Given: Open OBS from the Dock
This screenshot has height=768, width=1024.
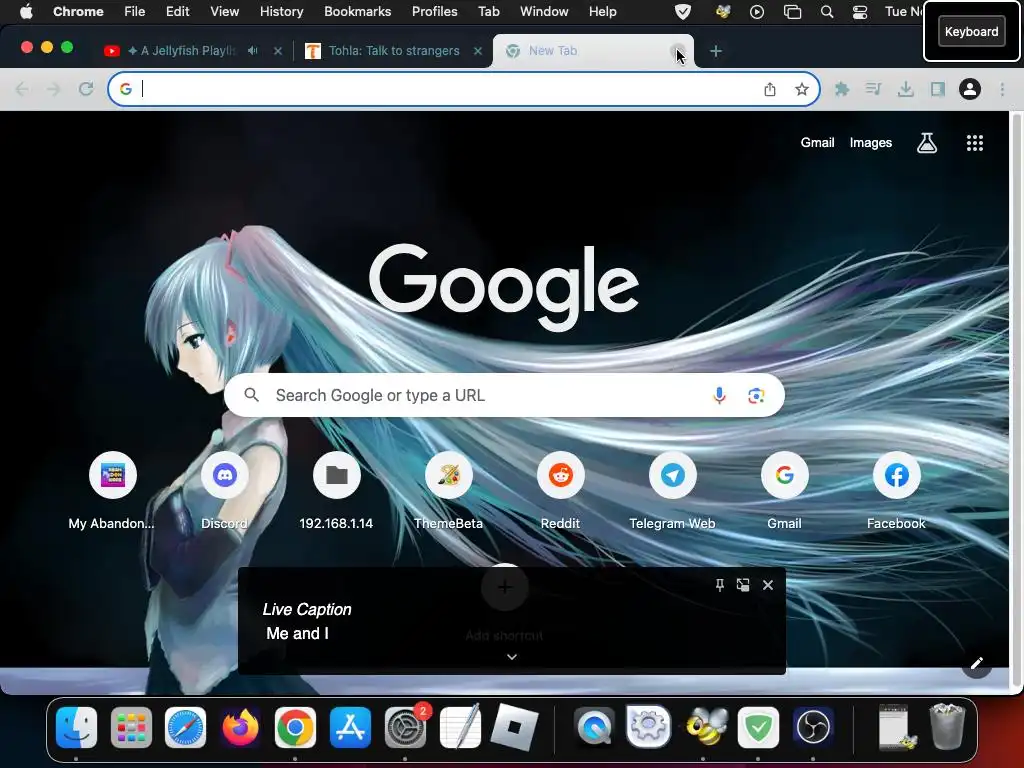Looking at the screenshot, I should click(x=812, y=727).
